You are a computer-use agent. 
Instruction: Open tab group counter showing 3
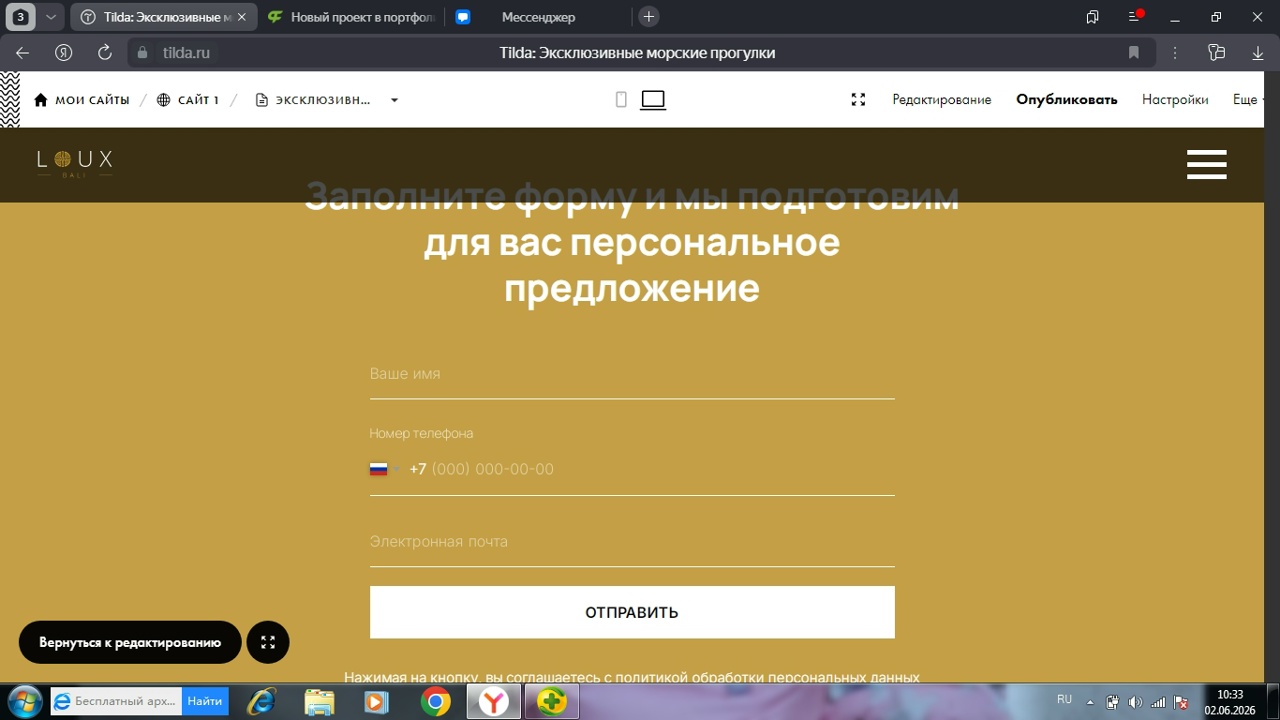click(19, 17)
